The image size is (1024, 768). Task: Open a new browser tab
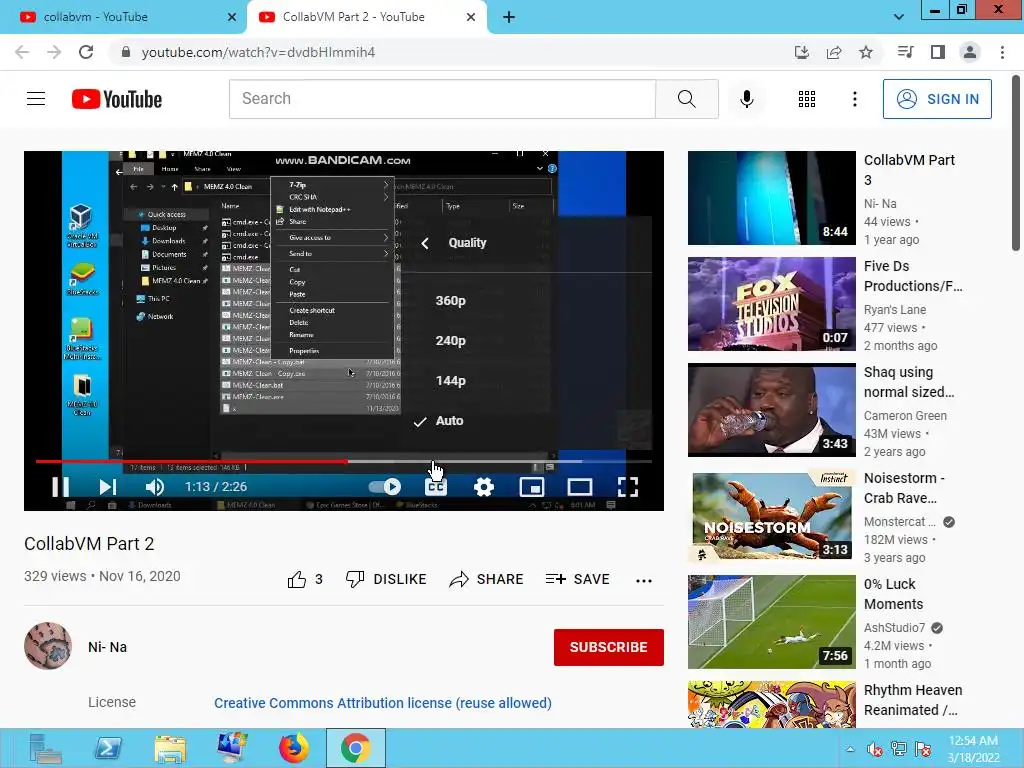pyautogui.click(x=509, y=18)
